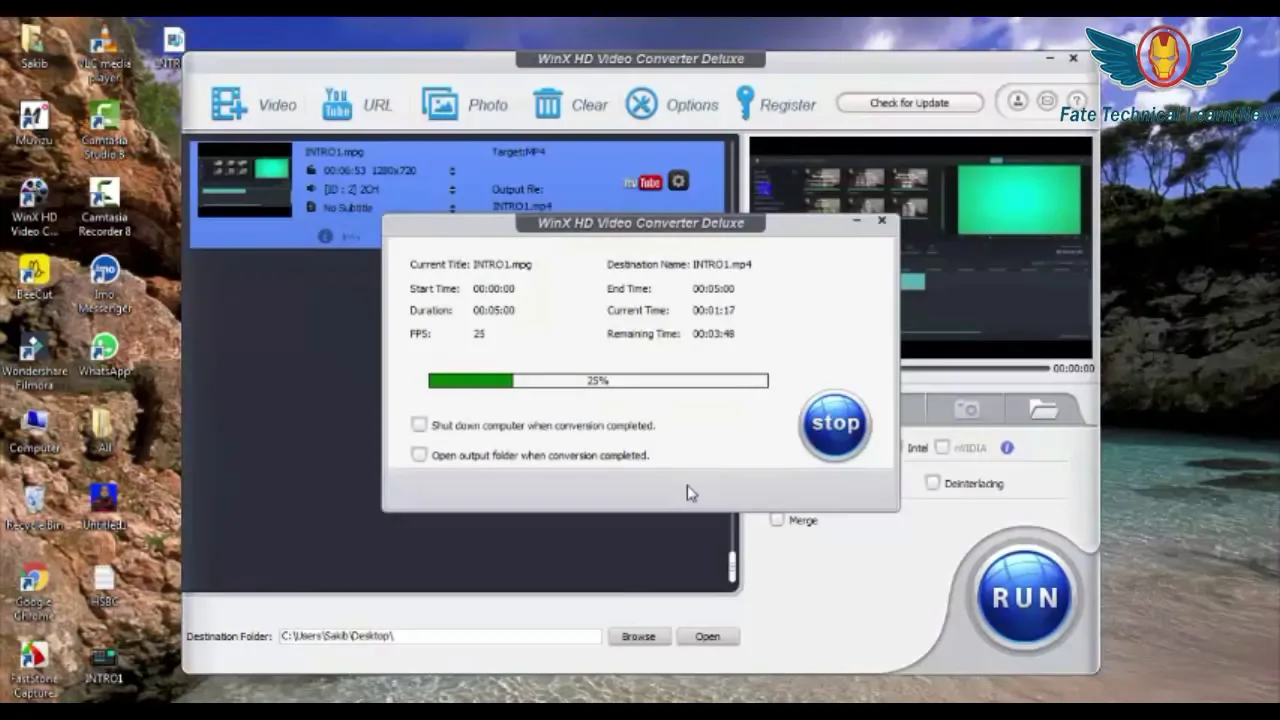Open the All folder desktop icon
The image size is (1280, 720).
[x=104, y=432]
